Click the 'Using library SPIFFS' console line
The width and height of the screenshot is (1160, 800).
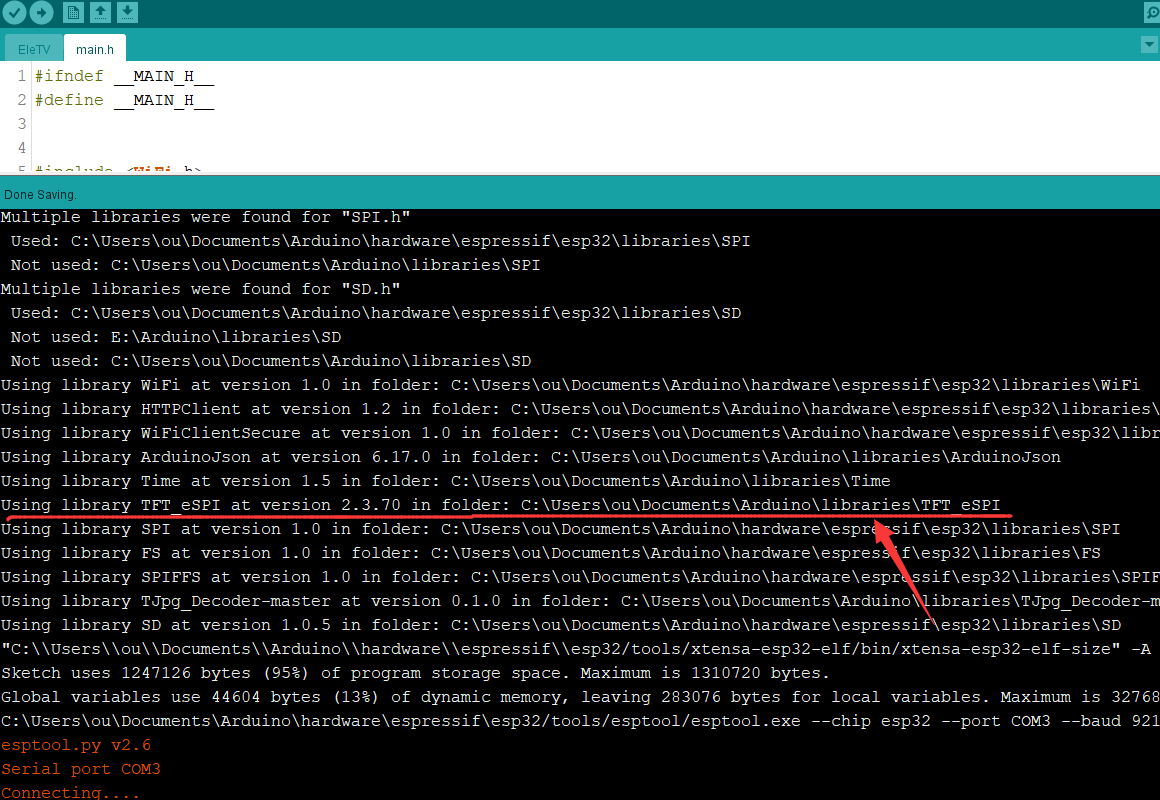pos(580,577)
